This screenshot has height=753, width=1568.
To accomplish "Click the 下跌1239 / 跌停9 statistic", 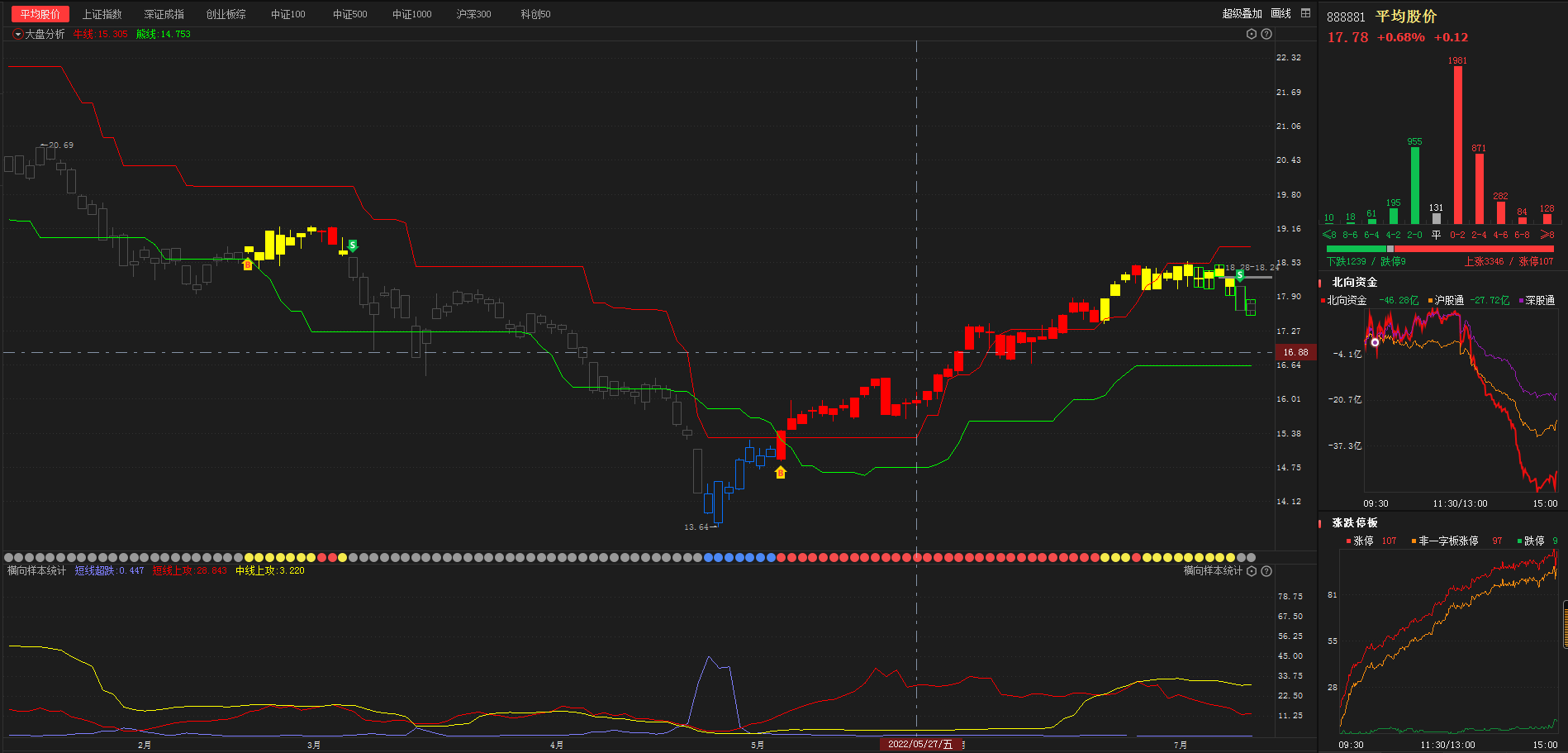I will (x=1366, y=261).
